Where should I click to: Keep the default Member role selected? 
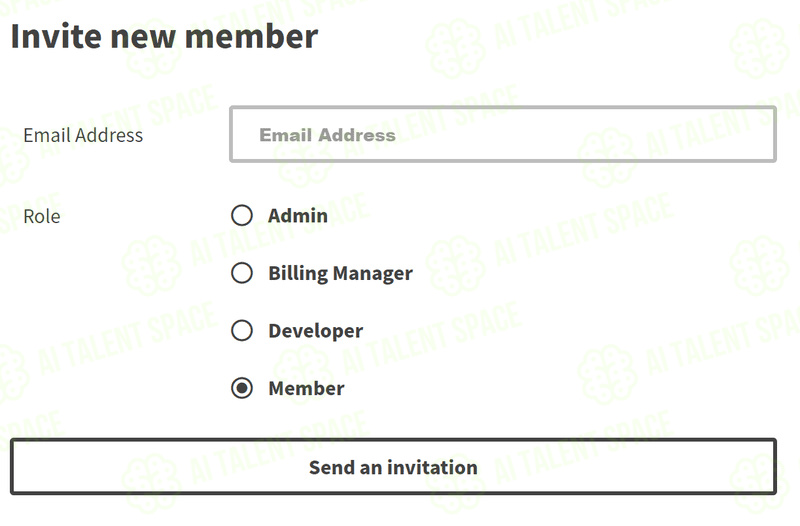pos(242,388)
